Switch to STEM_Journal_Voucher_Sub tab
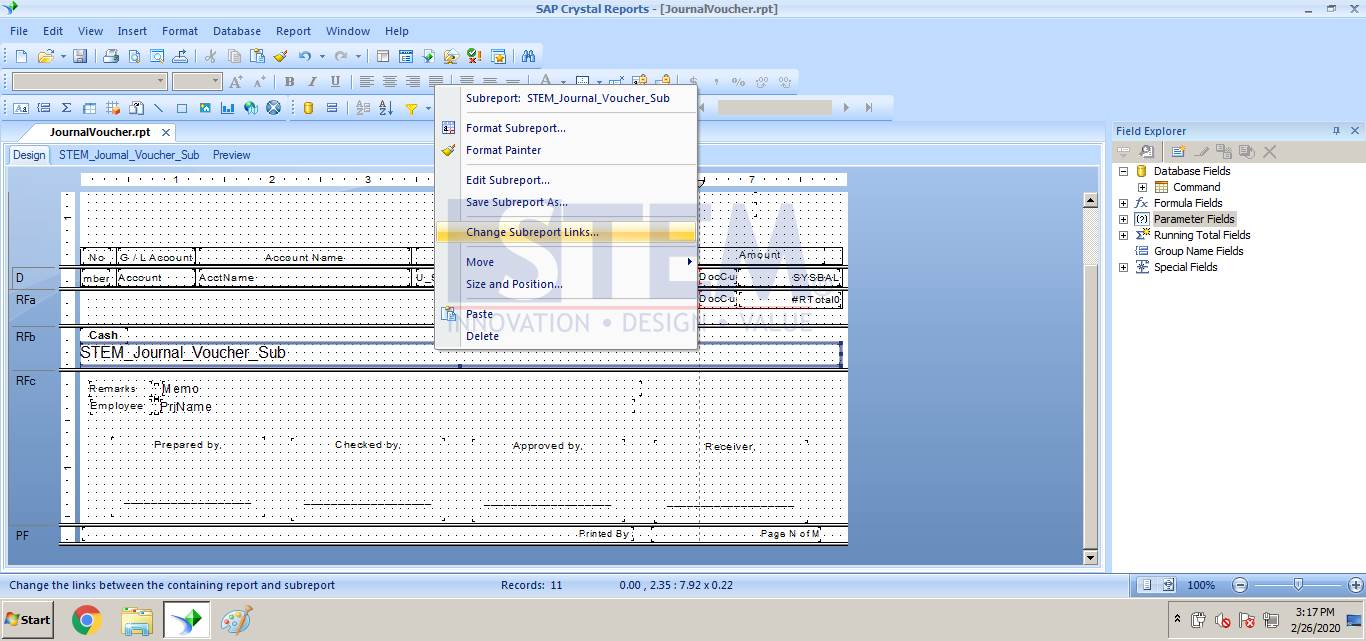This screenshot has width=1366, height=641. tap(129, 155)
